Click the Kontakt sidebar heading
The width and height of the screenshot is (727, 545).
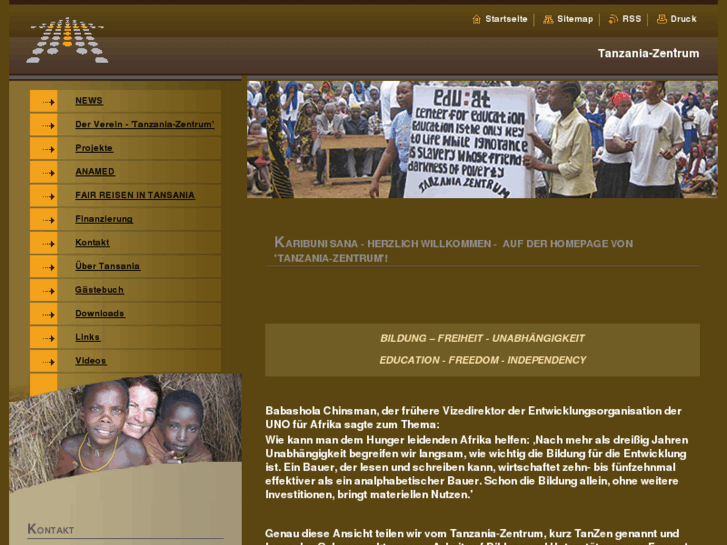pyautogui.click(x=51, y=529)
